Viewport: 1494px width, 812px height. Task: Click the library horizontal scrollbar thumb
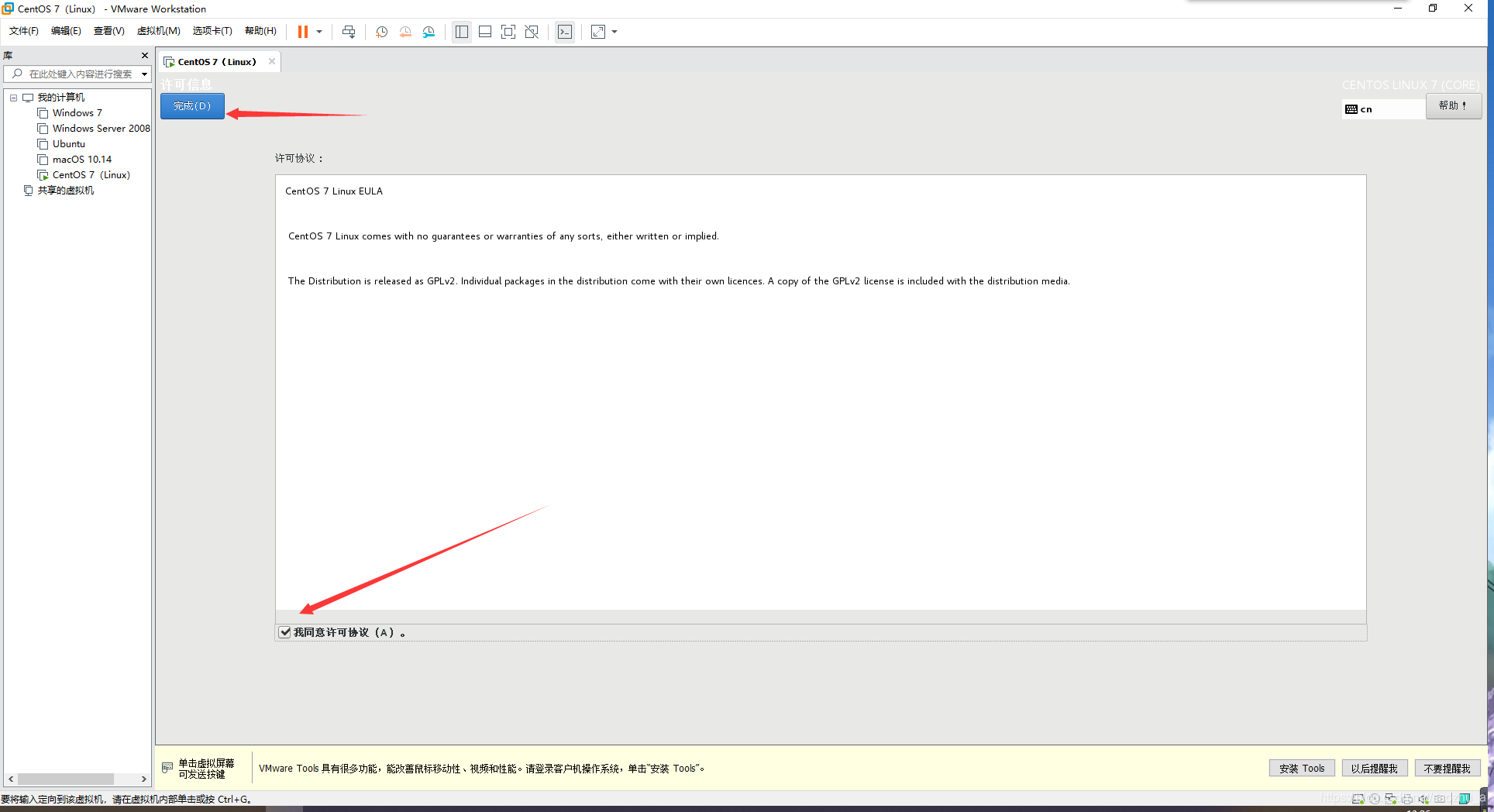(66, 779)
